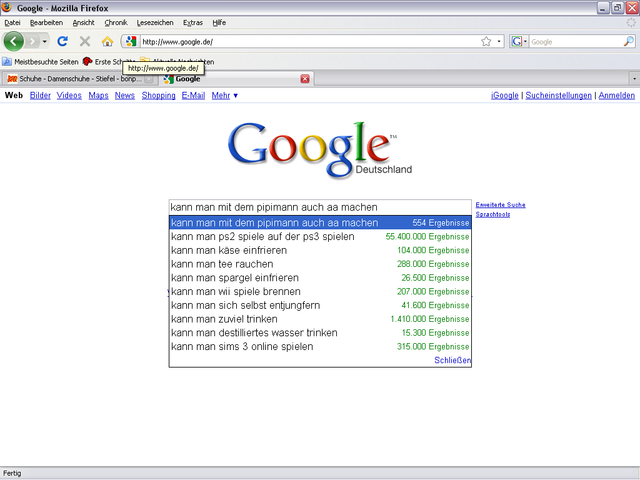Image resolution: width=640 pixels, height=480 pixels.
Task: Open the search engine selector with G icon
Action: pyautogui.click(x=519, y=41)
